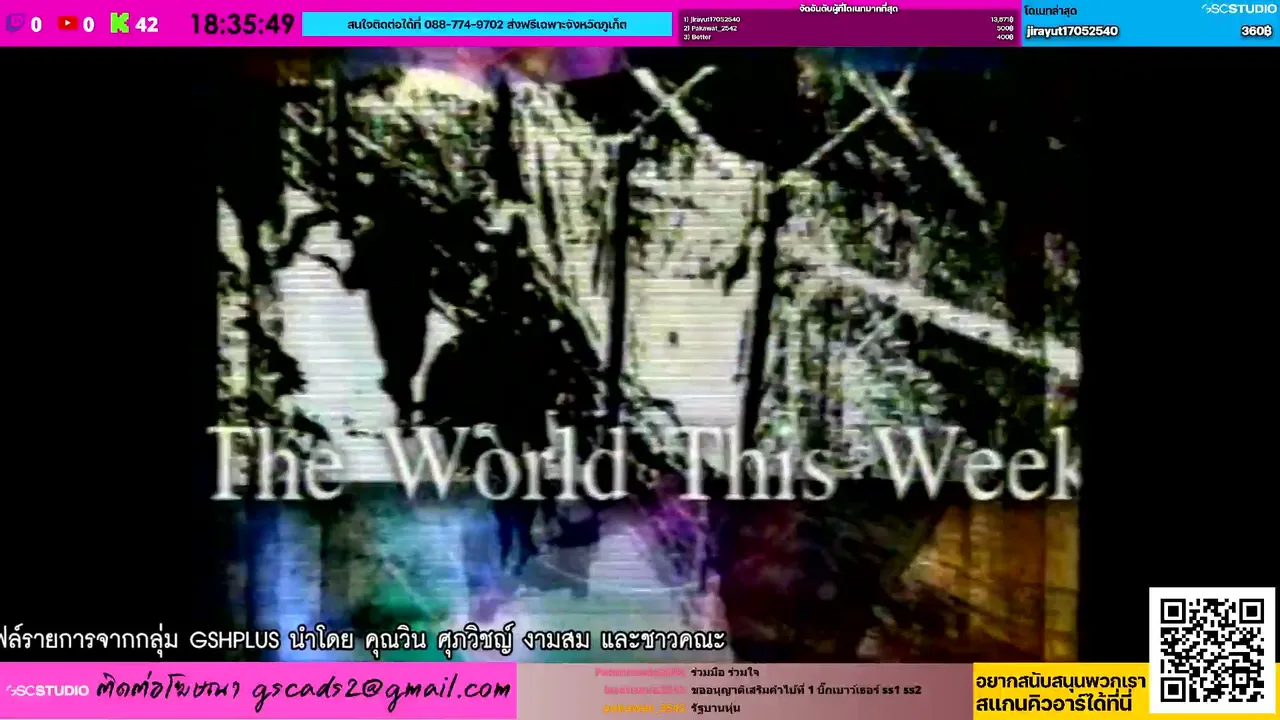
Task: Click the scrolling GSHPLUS credit ticker
Action: click(x=362, y=639)
